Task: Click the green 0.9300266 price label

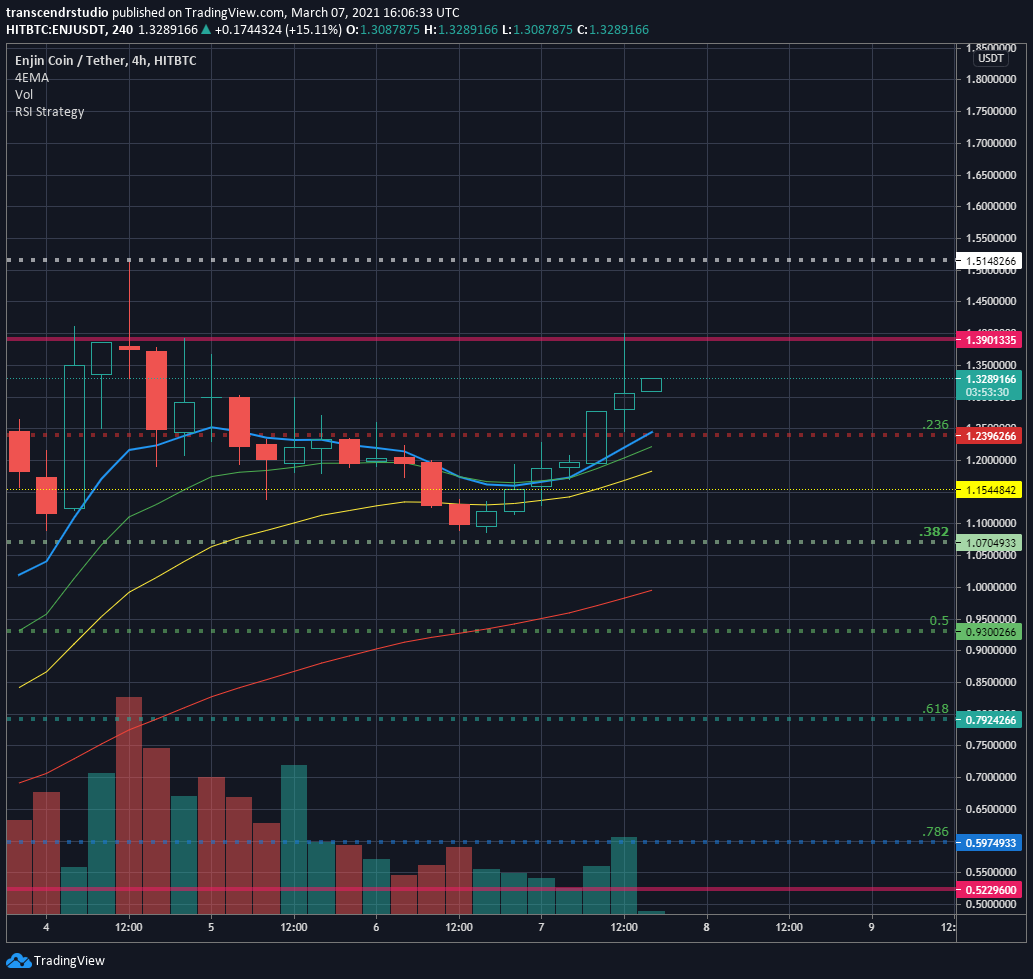Action: pos(989,632)
